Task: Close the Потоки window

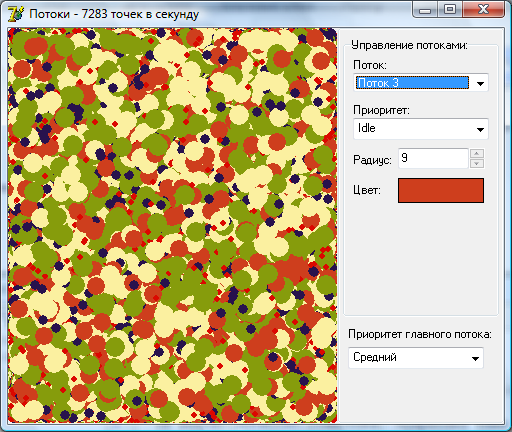Action: click(x=483, y=9)
